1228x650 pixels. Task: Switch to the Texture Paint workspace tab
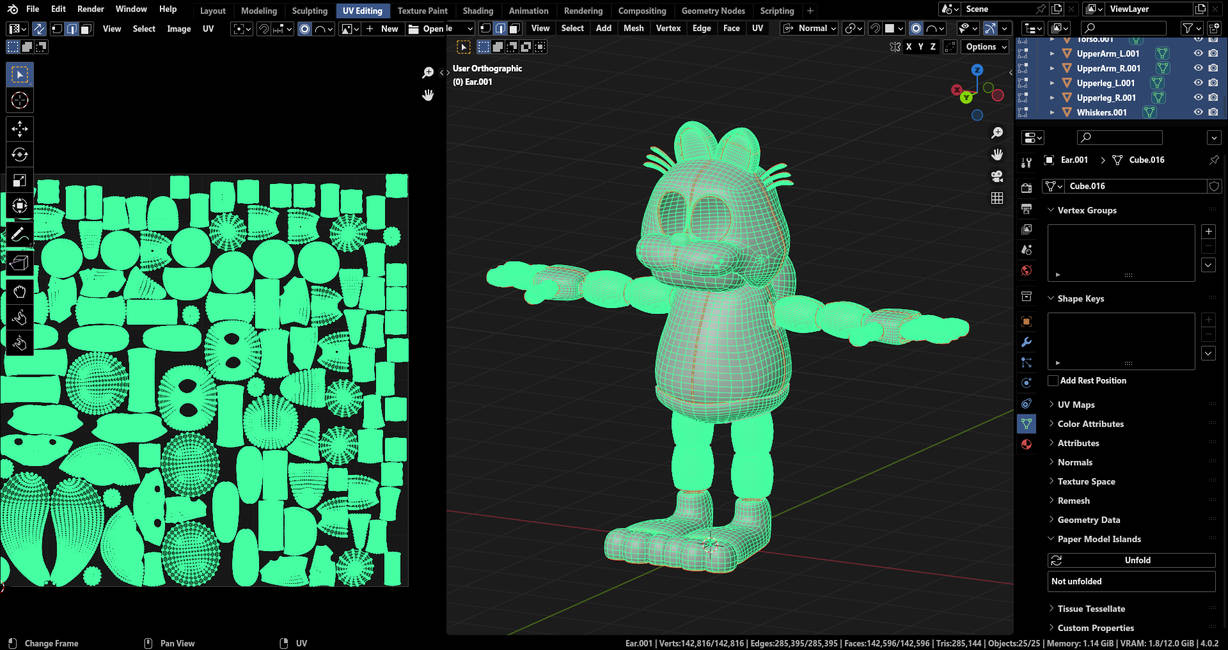click(422, 11)
